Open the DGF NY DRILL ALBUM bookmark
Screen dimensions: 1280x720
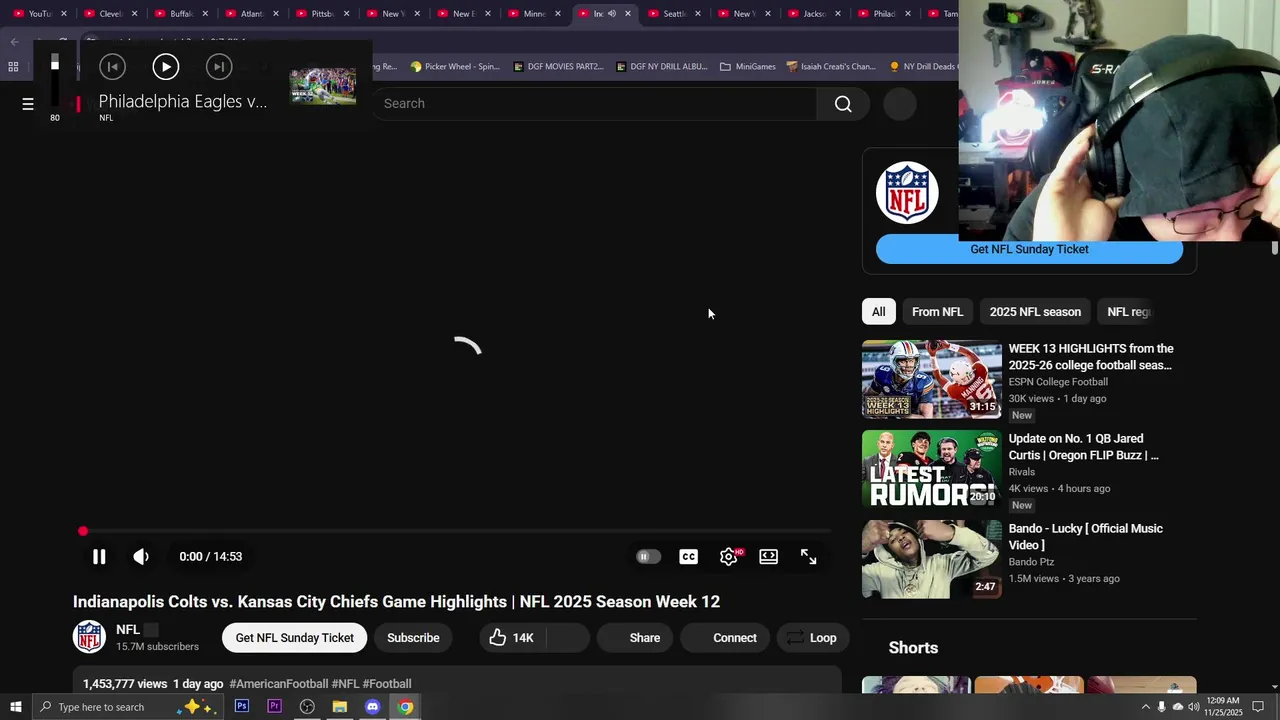point(662,66)
